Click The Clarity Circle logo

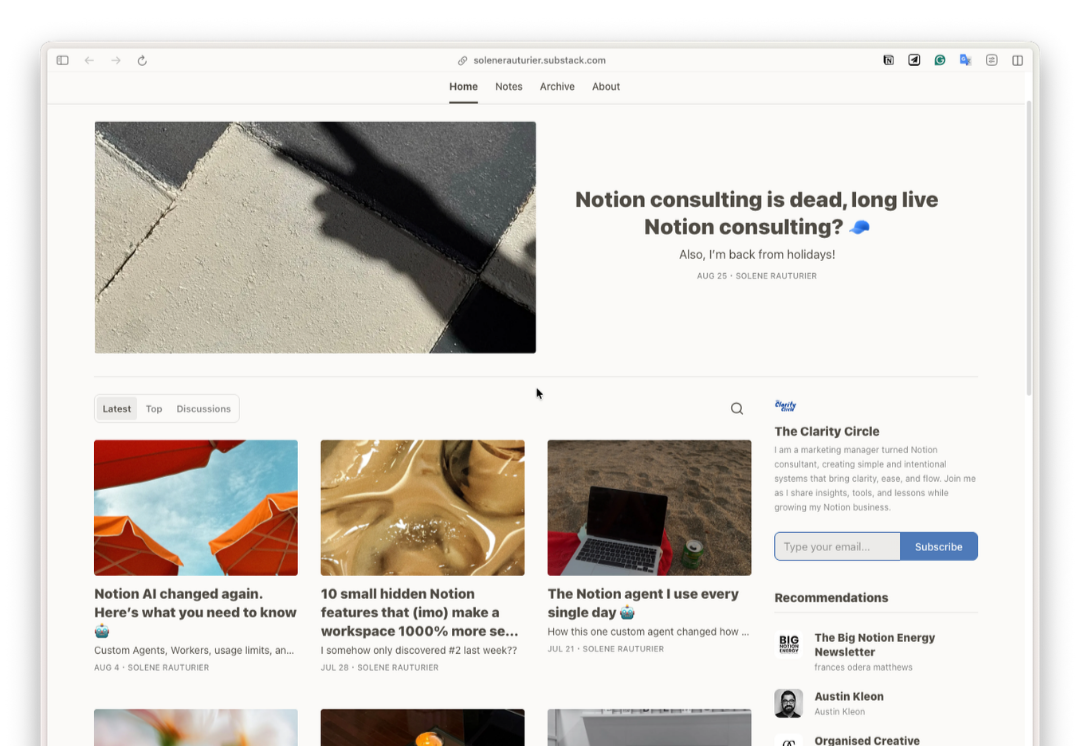click(x=785, y=405)
